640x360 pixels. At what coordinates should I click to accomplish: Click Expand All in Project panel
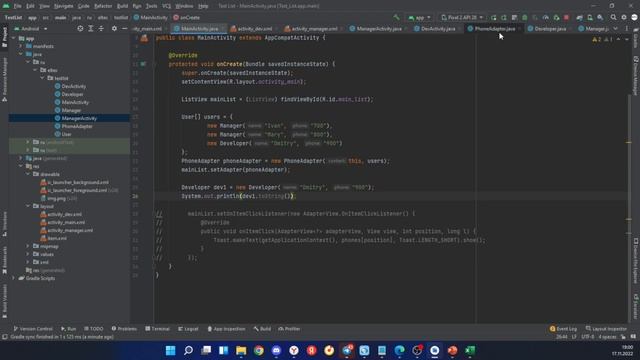click(x=91, y=29)
